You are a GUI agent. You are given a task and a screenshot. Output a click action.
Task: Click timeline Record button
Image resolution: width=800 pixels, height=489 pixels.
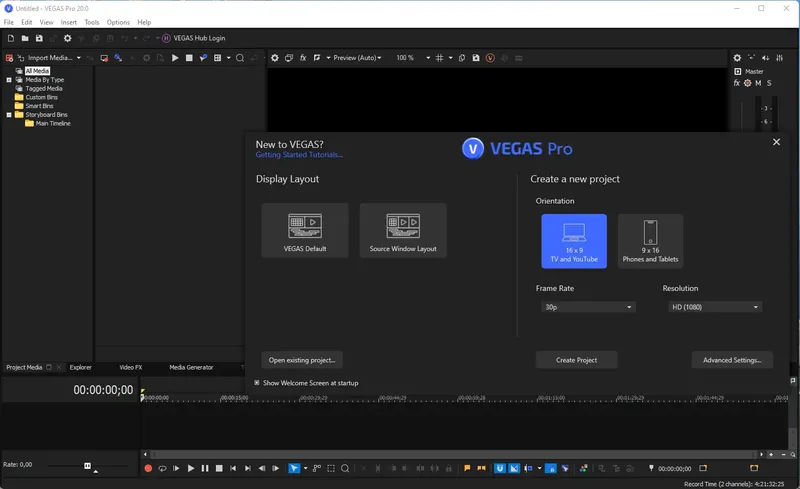[x=148, y=468]
